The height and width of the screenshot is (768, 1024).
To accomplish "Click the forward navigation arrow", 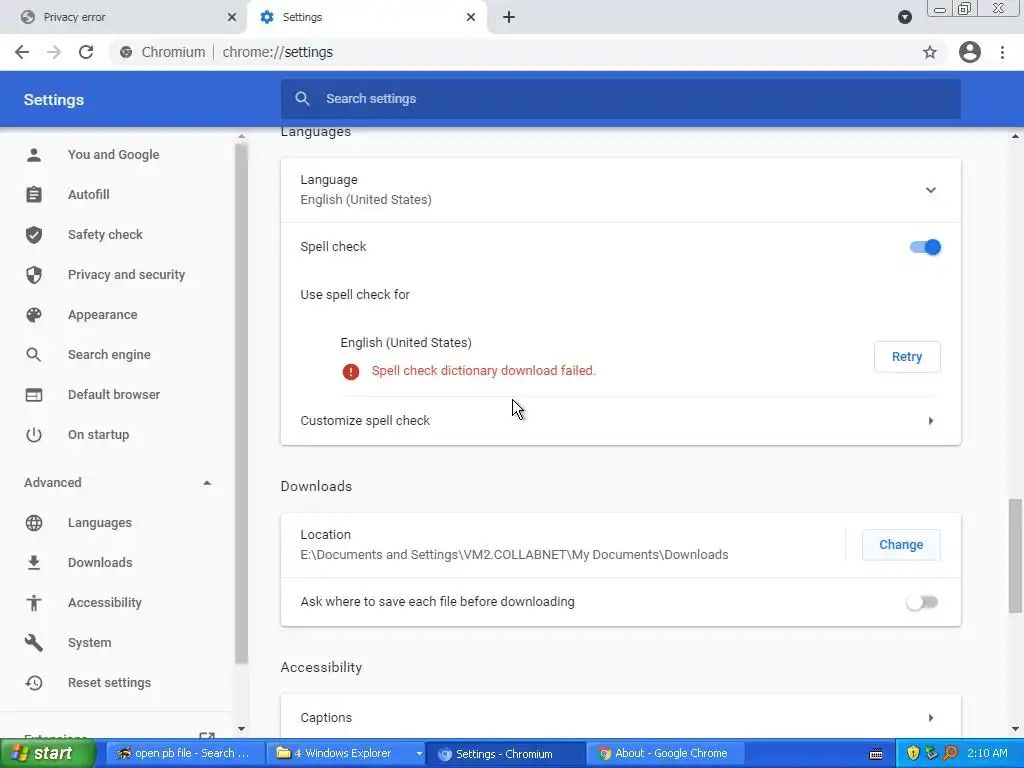I will tap(54, 52).
